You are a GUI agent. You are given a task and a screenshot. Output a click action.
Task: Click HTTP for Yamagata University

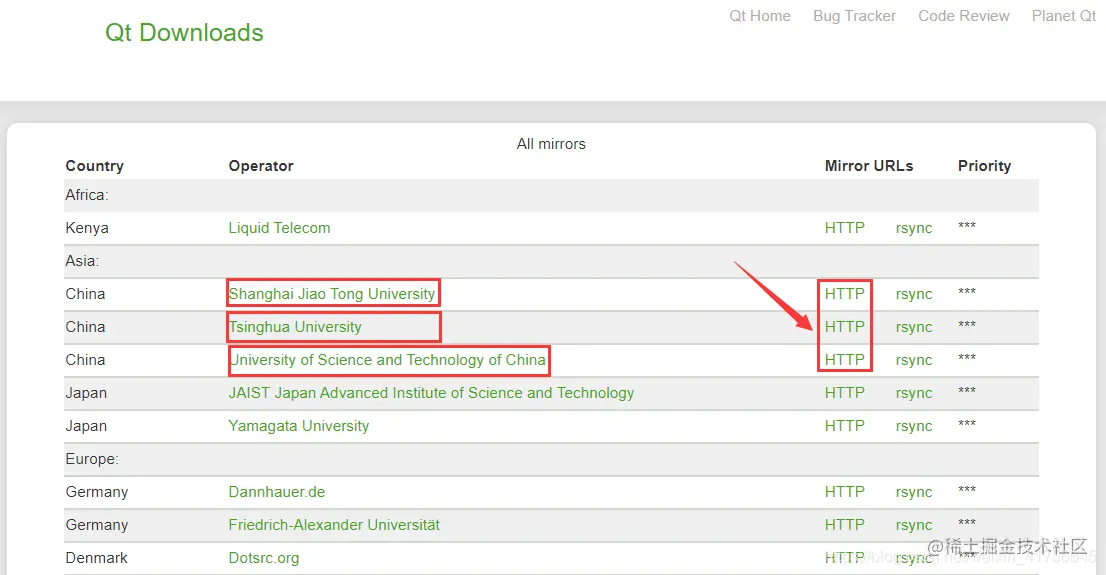pyautogui.click(x=844, y=426)
